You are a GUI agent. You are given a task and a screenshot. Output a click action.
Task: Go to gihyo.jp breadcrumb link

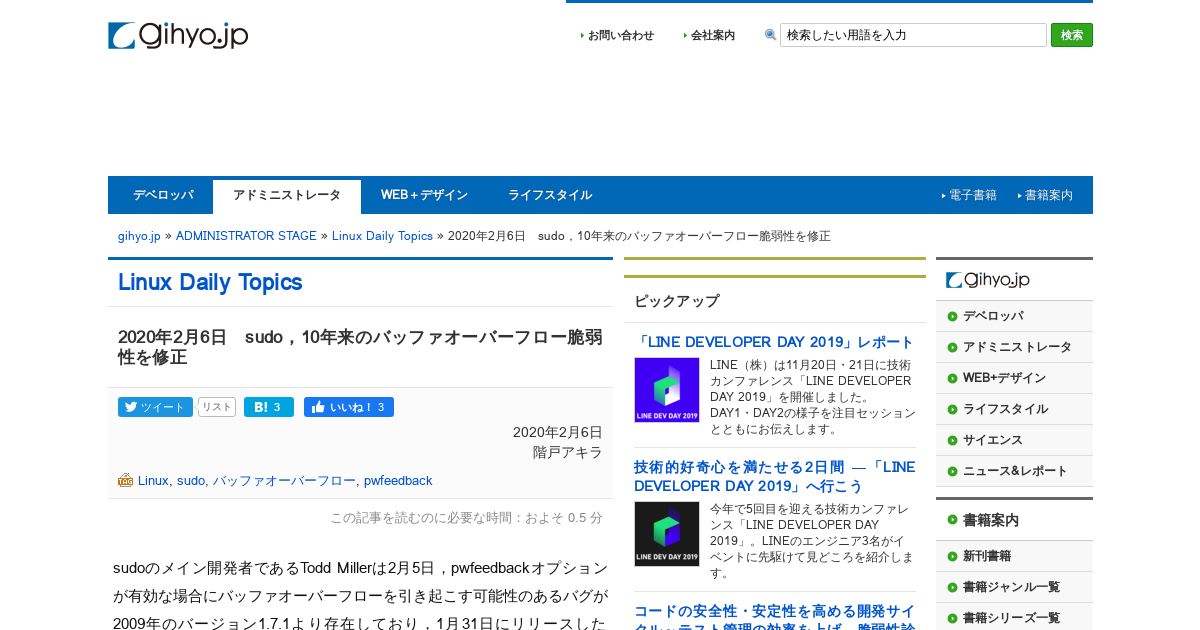139,236
